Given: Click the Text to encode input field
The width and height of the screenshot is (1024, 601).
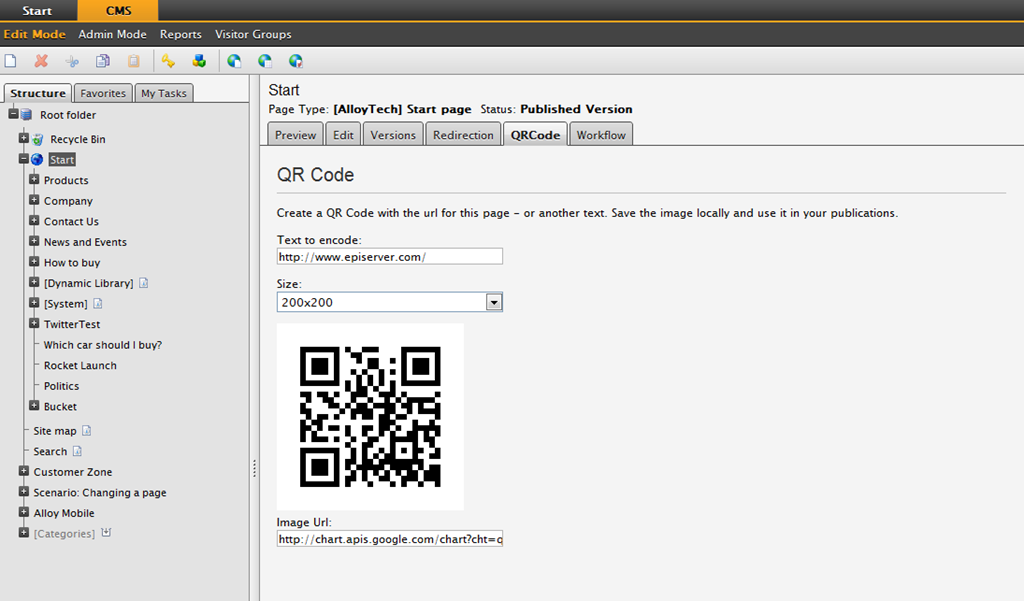Looking at the screenshot, I should (x=389, y=257).
